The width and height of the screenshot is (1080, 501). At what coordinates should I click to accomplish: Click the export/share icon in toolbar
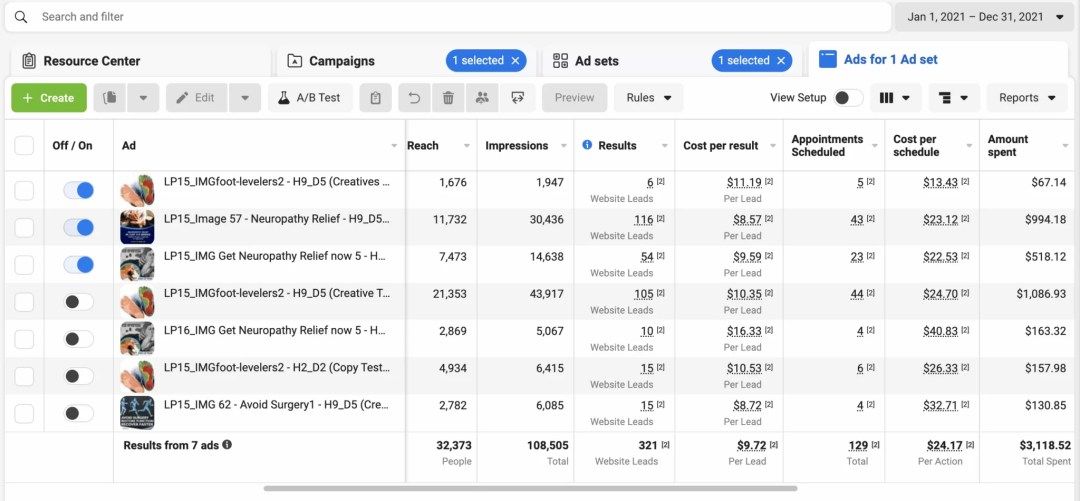518,98
